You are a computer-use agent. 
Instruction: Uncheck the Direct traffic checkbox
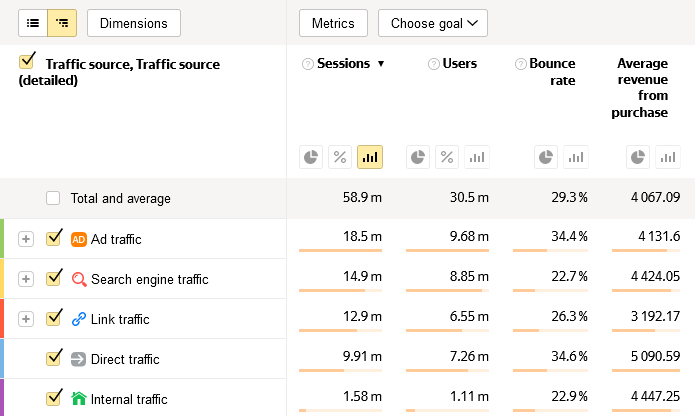coord(54,359)
